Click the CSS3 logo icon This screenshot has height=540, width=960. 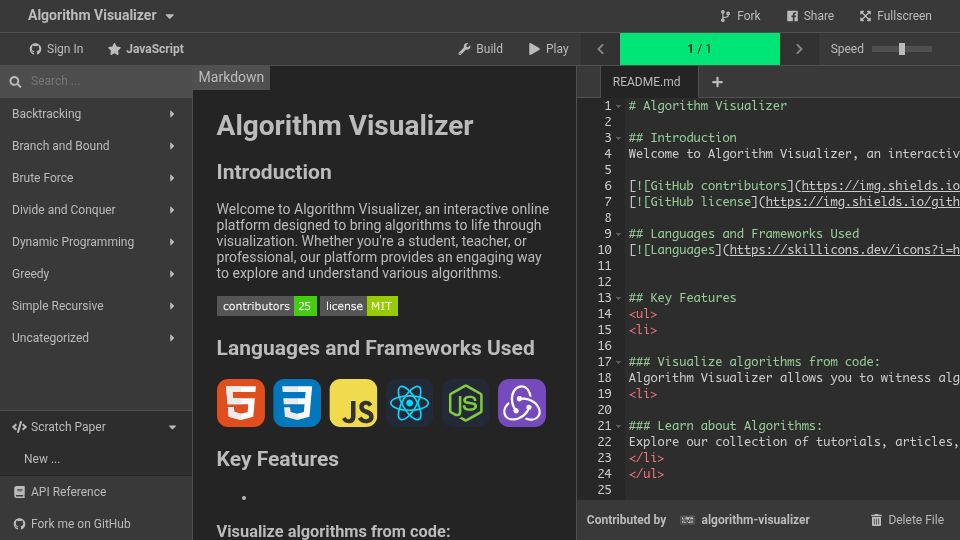click(x=297, y=403)
